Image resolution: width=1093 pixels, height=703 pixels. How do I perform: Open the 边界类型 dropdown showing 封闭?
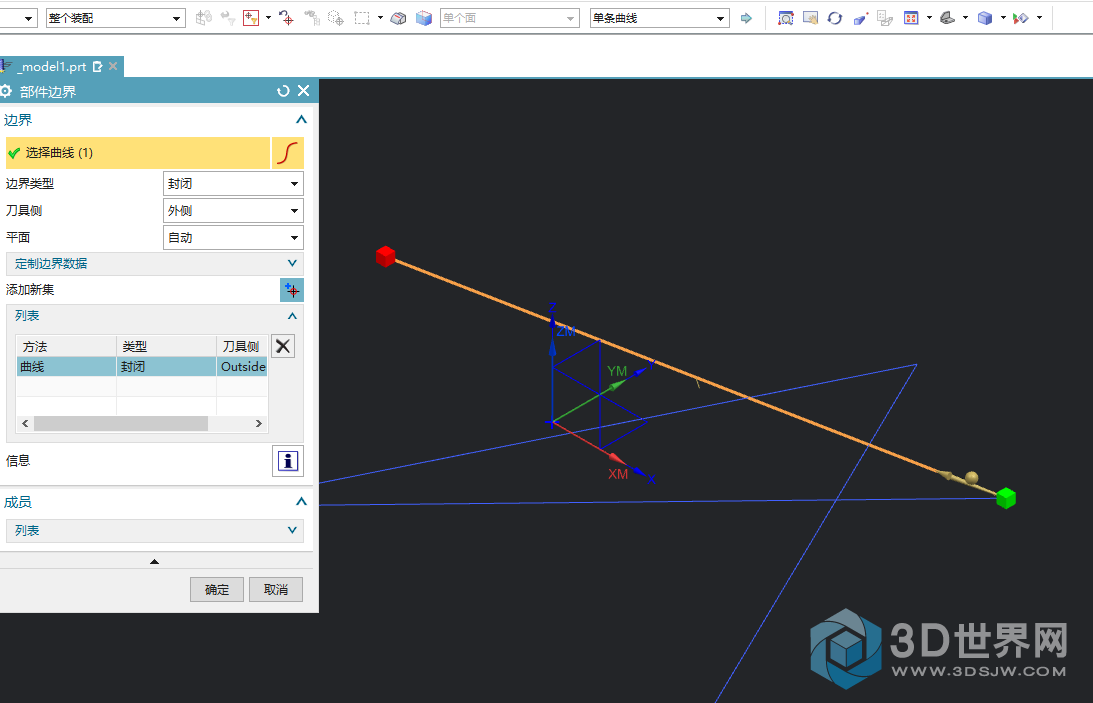233,184
